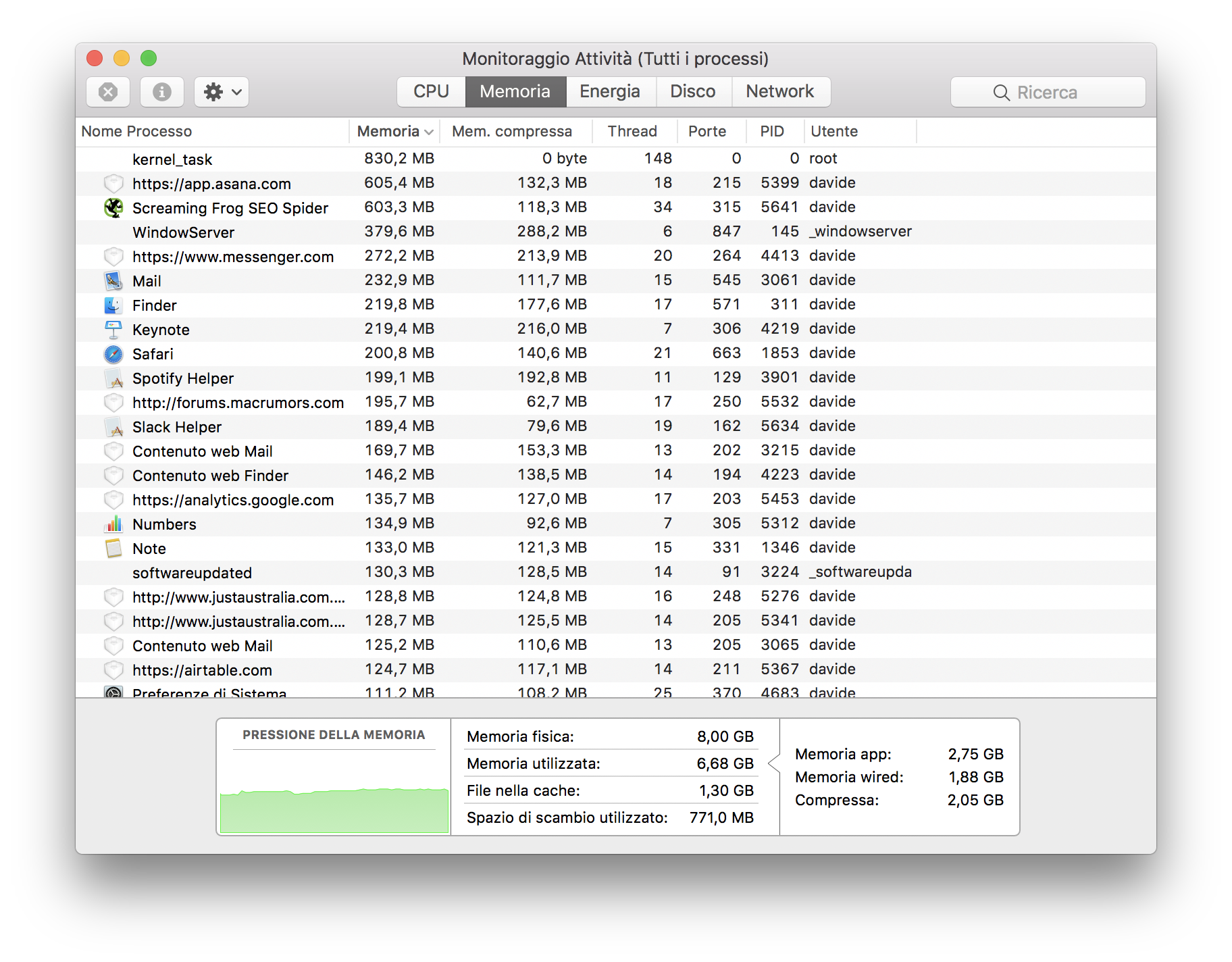Viewport: 1232px width, 962px height.
Task: Select the https://app.asana.com process name
Action: point(211,184)
